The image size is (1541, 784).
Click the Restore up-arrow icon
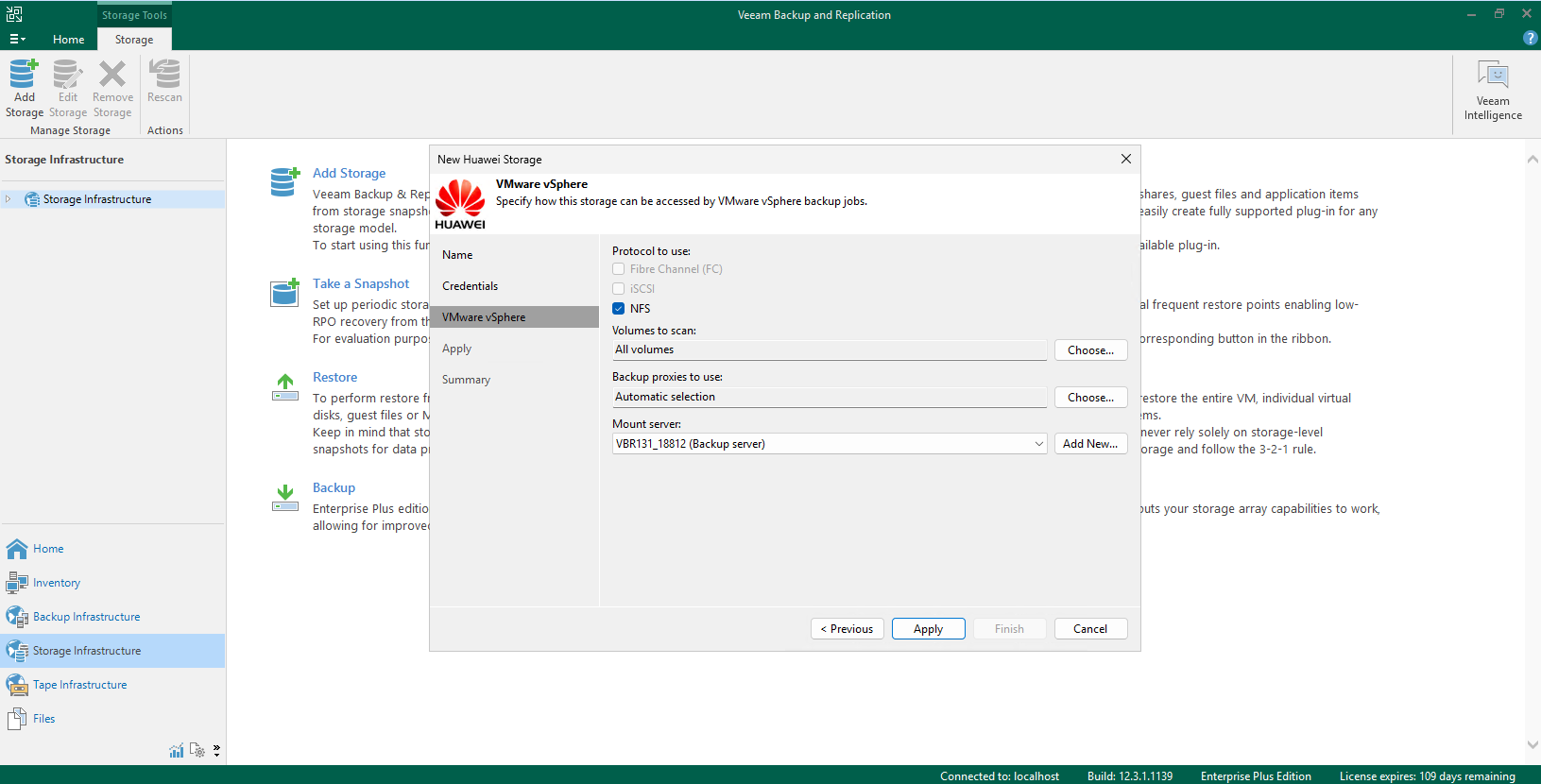pyautogui.click(x=285, y=386)
